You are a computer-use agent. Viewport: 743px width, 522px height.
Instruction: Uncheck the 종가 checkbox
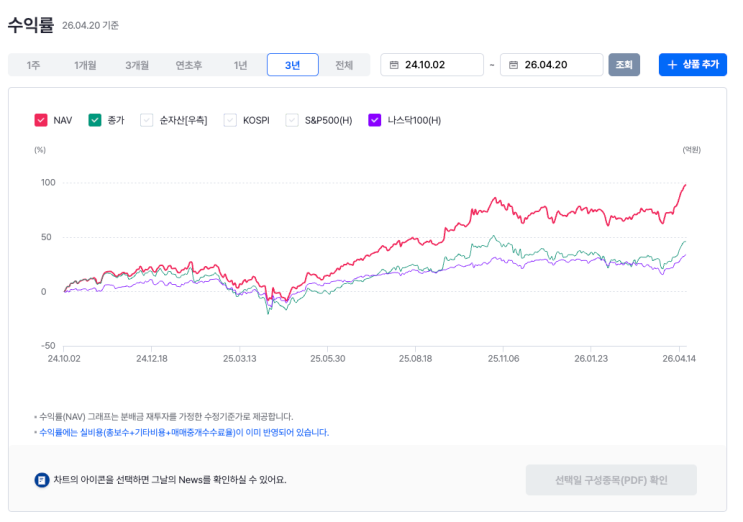point(95,120)
